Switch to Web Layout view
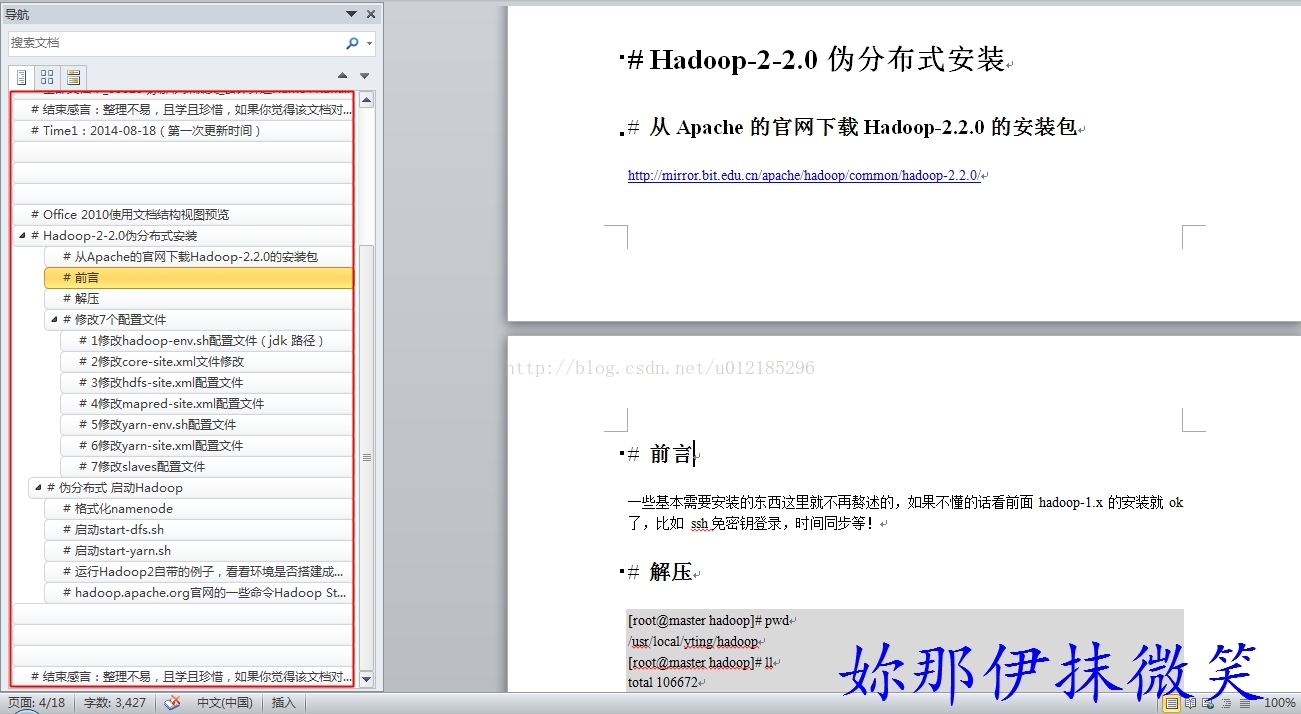Image resolution: width=1301 pixels, height=714 pixels. point(1207,703)
